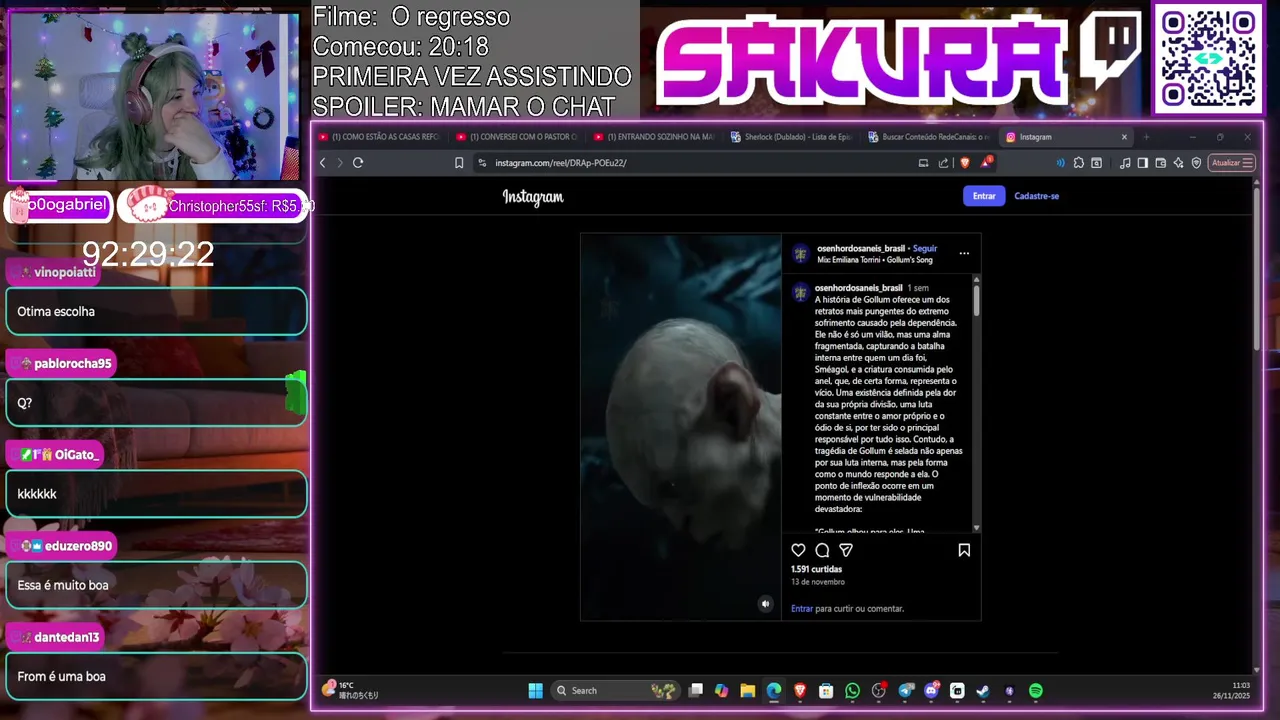Open Steam from the taskbar

point(983,691)
